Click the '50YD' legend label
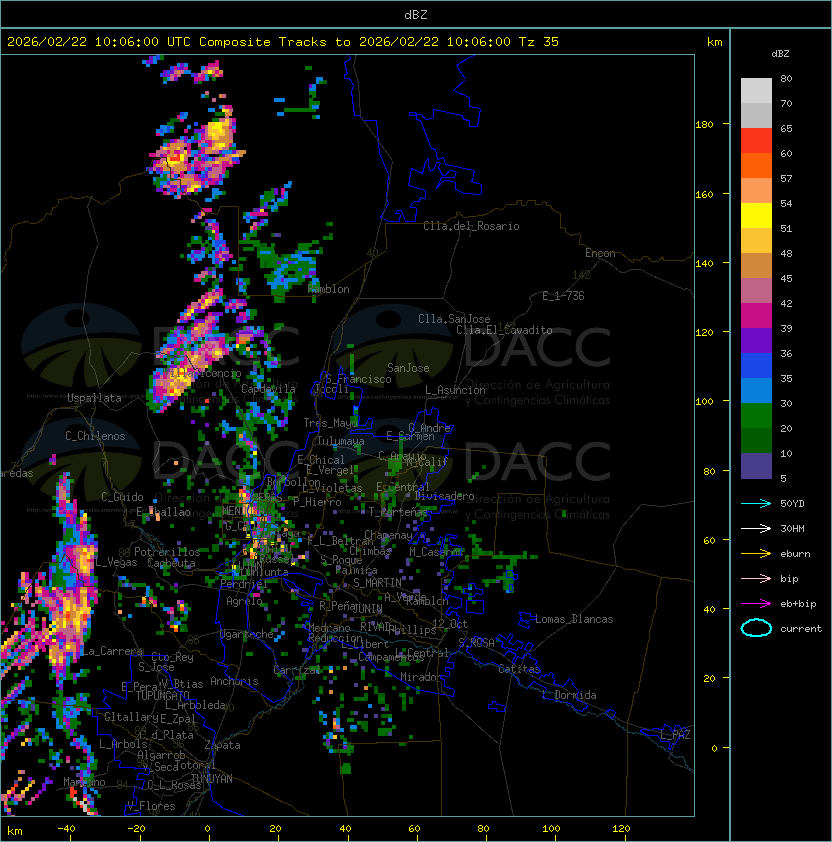This screenshot has width=832, height=842. coord(792,504)
